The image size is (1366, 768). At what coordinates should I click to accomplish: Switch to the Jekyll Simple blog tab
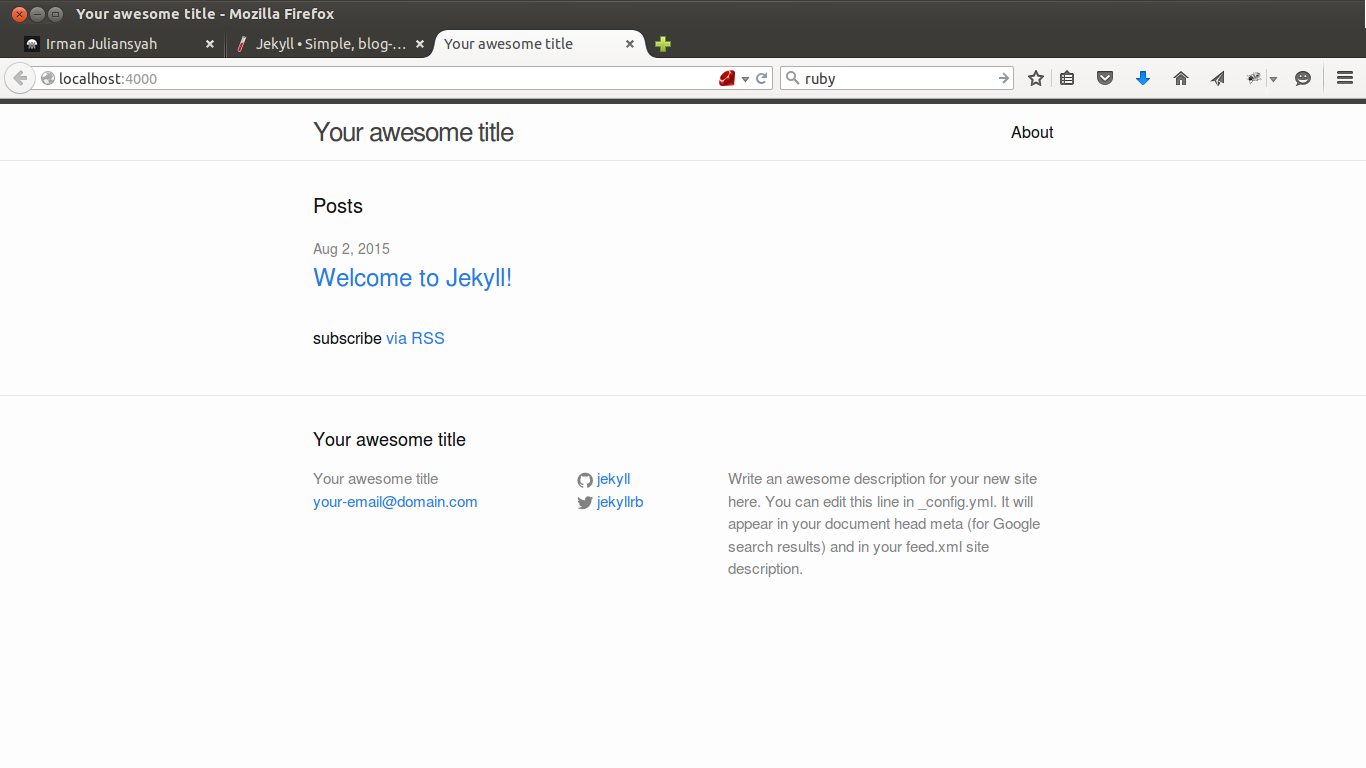tap(330, 44)
